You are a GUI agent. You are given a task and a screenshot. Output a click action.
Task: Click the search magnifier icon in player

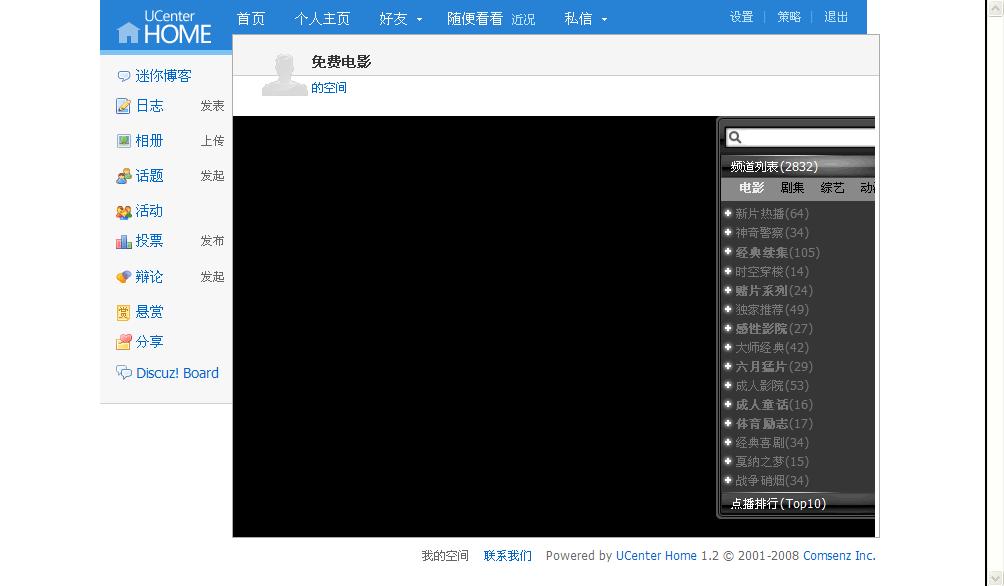(735, 137)
